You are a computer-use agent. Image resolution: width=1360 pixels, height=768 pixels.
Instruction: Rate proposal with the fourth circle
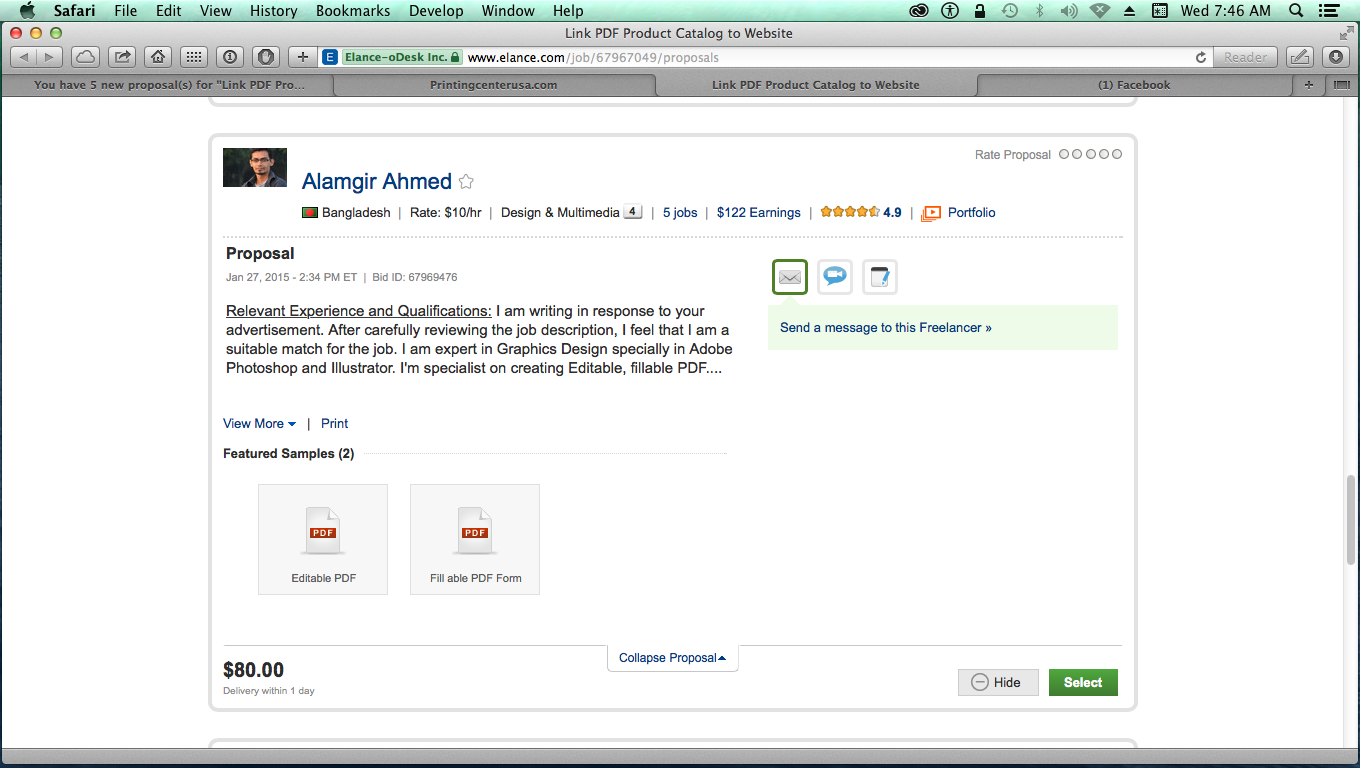[1103, 154]
